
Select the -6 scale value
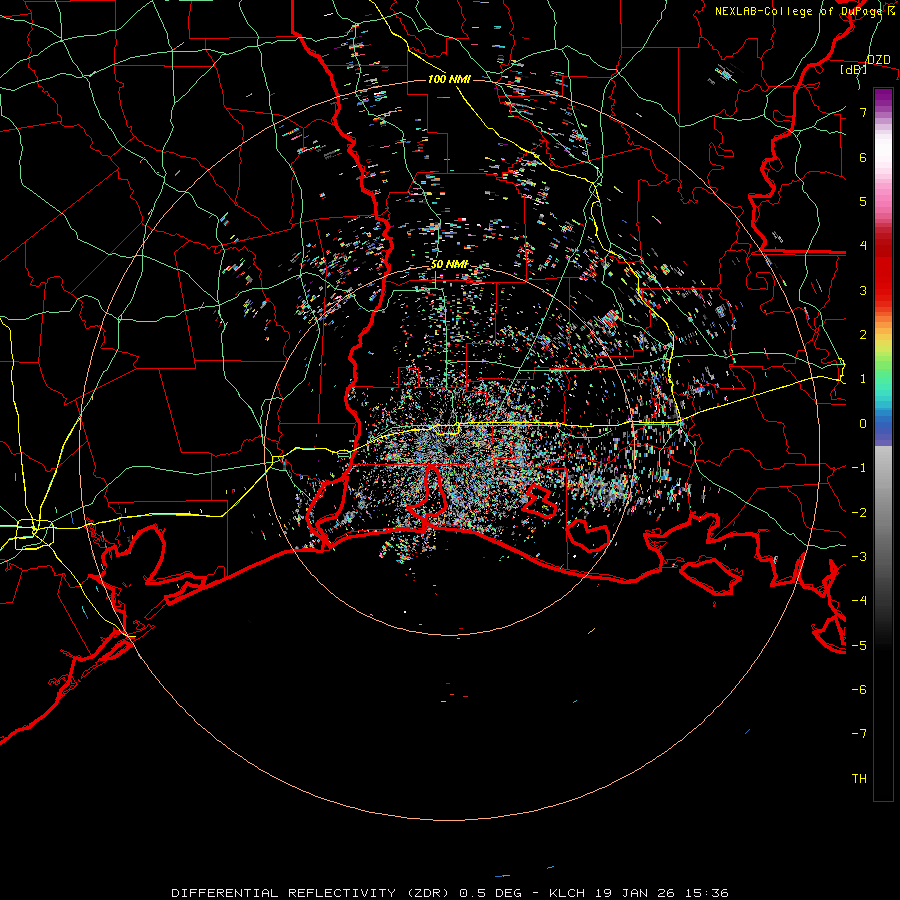pyautogui.click(x=859, y=690)
